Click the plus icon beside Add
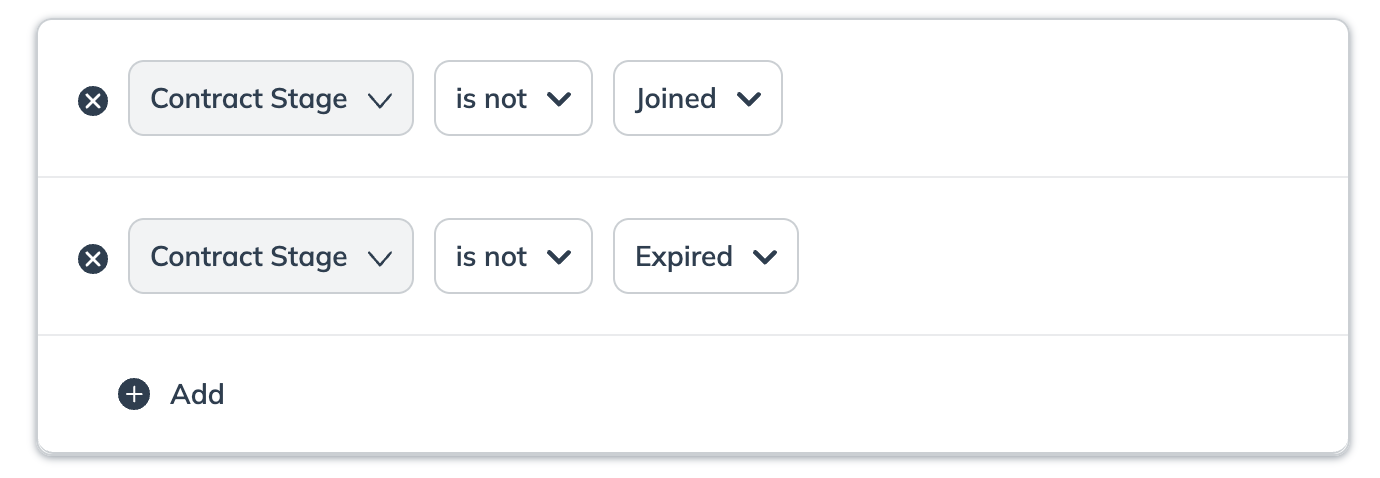Image resolution: width=1380 pixels, height=478 pixels. pos(133,394)
